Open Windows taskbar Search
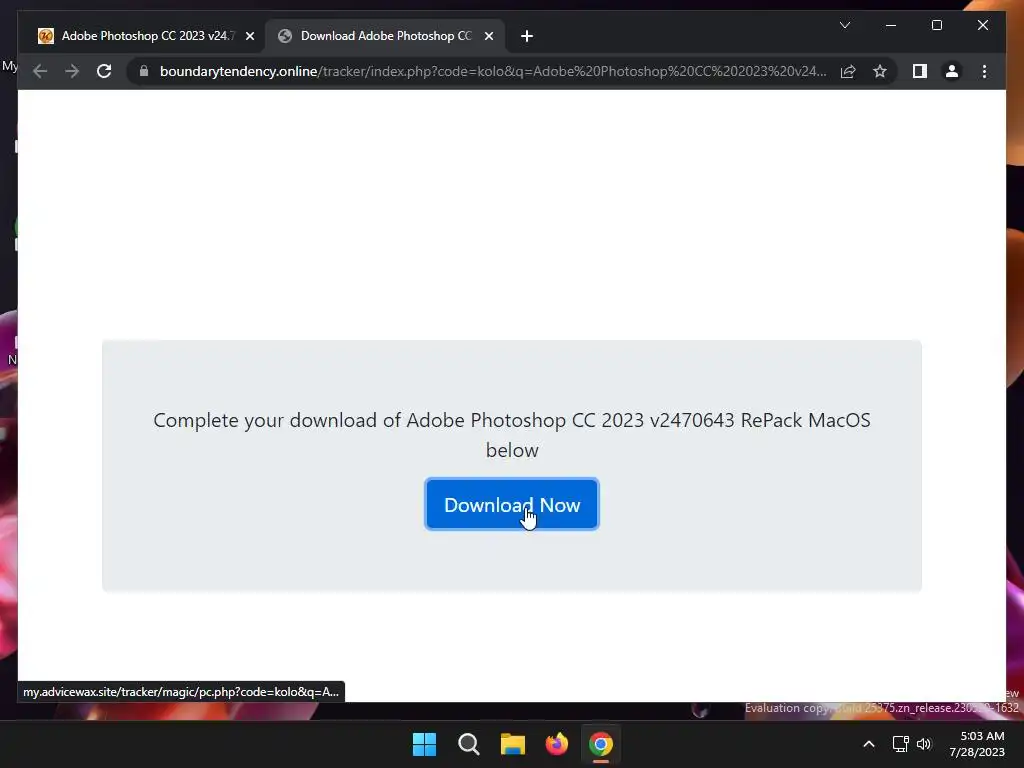This screenshot has height=768, width=1024. point(469,744)
